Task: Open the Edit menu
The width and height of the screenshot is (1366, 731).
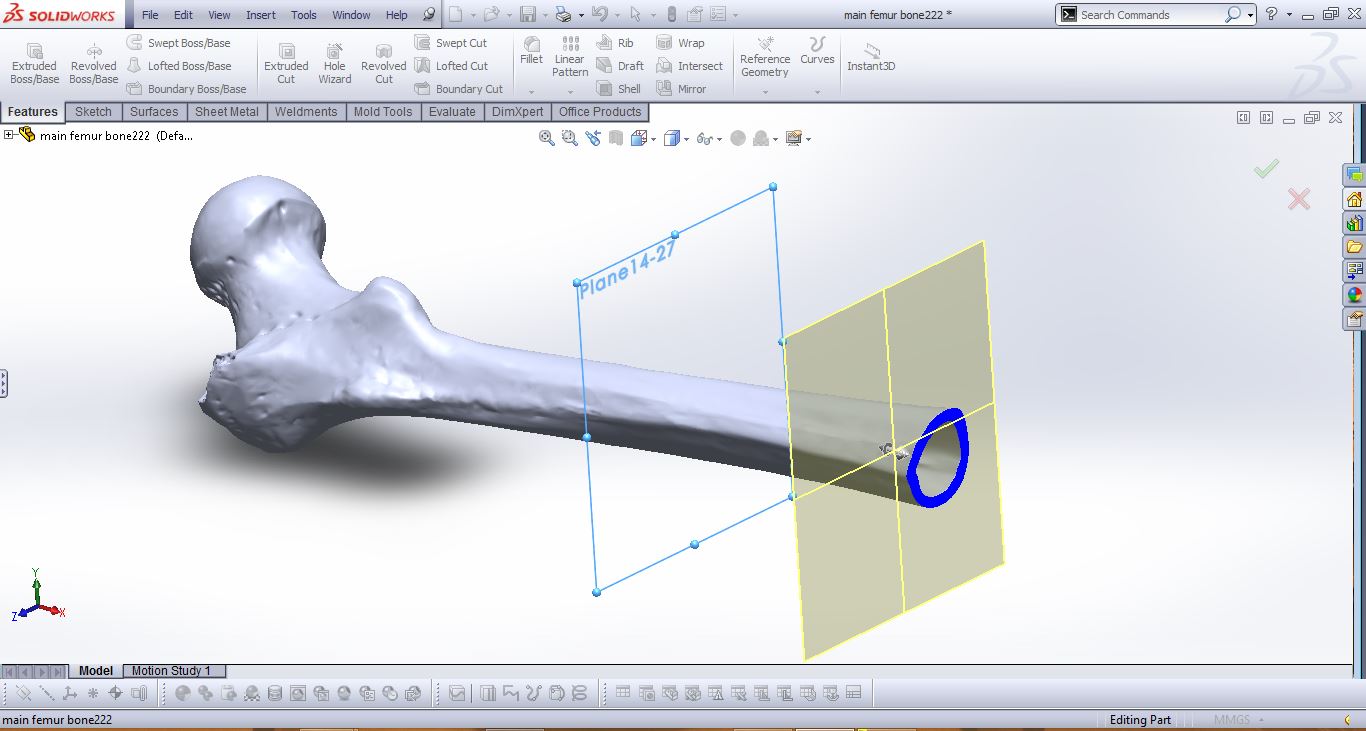Action: coord(183,15)
